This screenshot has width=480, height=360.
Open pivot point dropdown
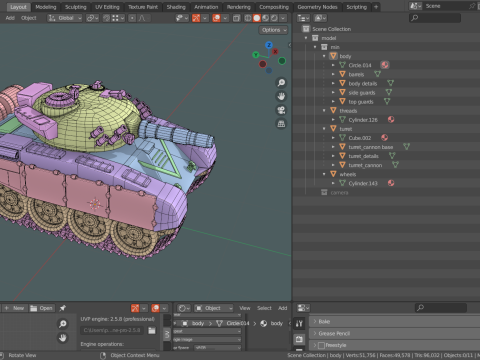tap(92, 18)
